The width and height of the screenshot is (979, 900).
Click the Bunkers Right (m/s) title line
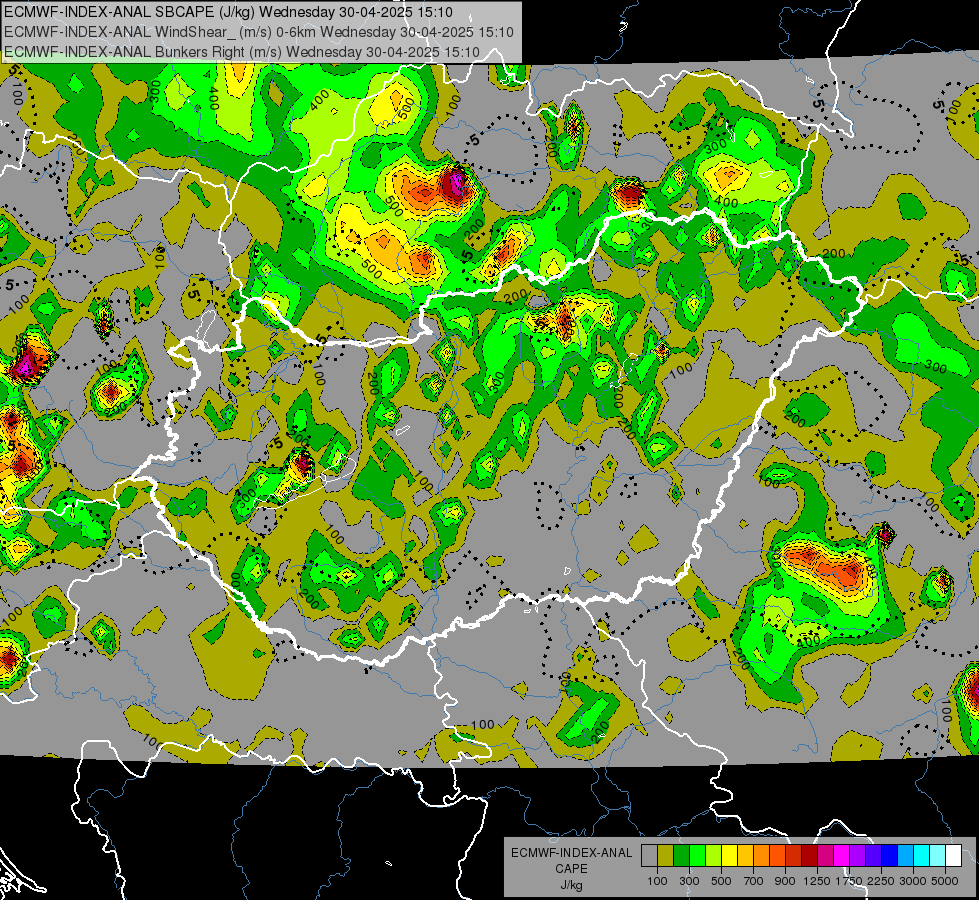242,52
